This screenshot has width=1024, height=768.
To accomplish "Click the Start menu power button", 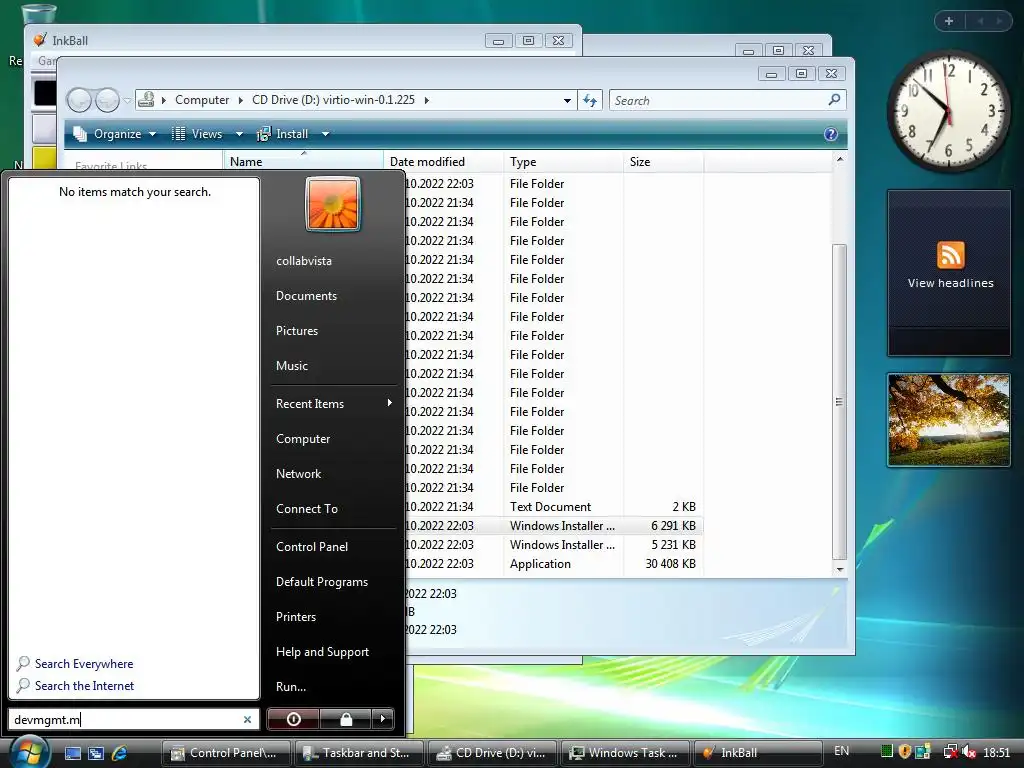I will pyautogui.click(x=293, y=719).
